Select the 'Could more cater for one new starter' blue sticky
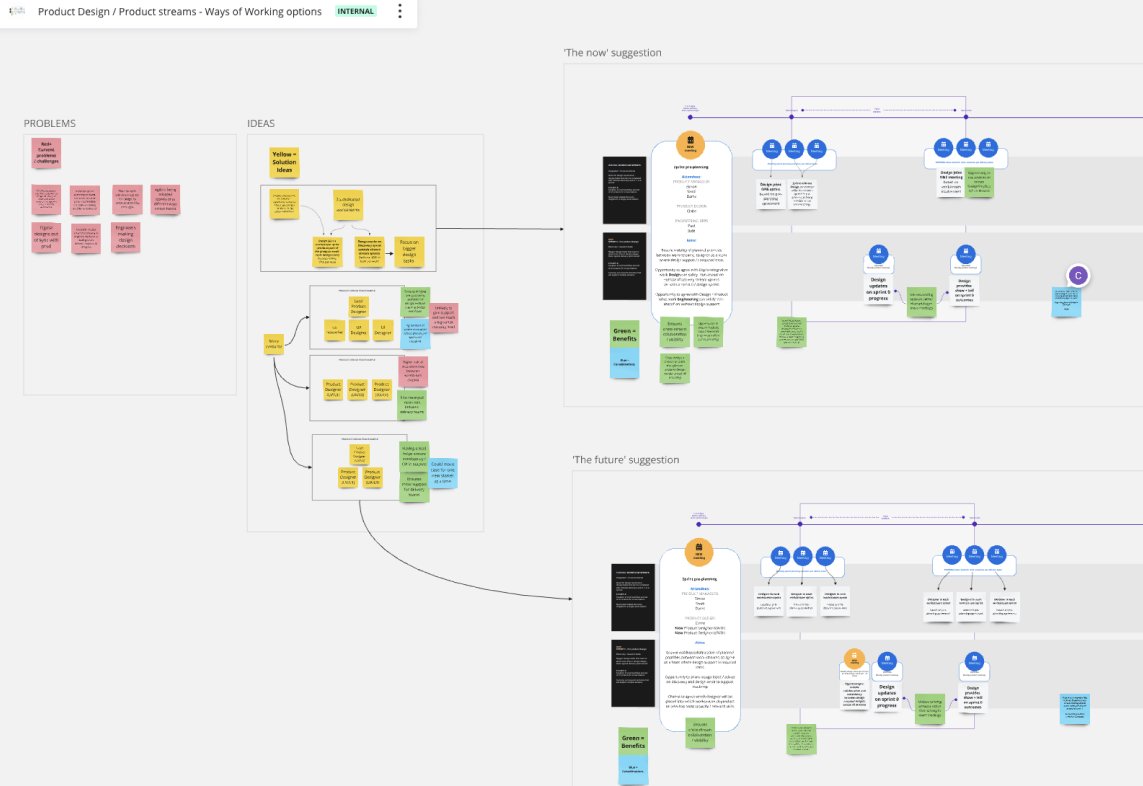This screenshot has height=786, width=1143. coord(442,472)
